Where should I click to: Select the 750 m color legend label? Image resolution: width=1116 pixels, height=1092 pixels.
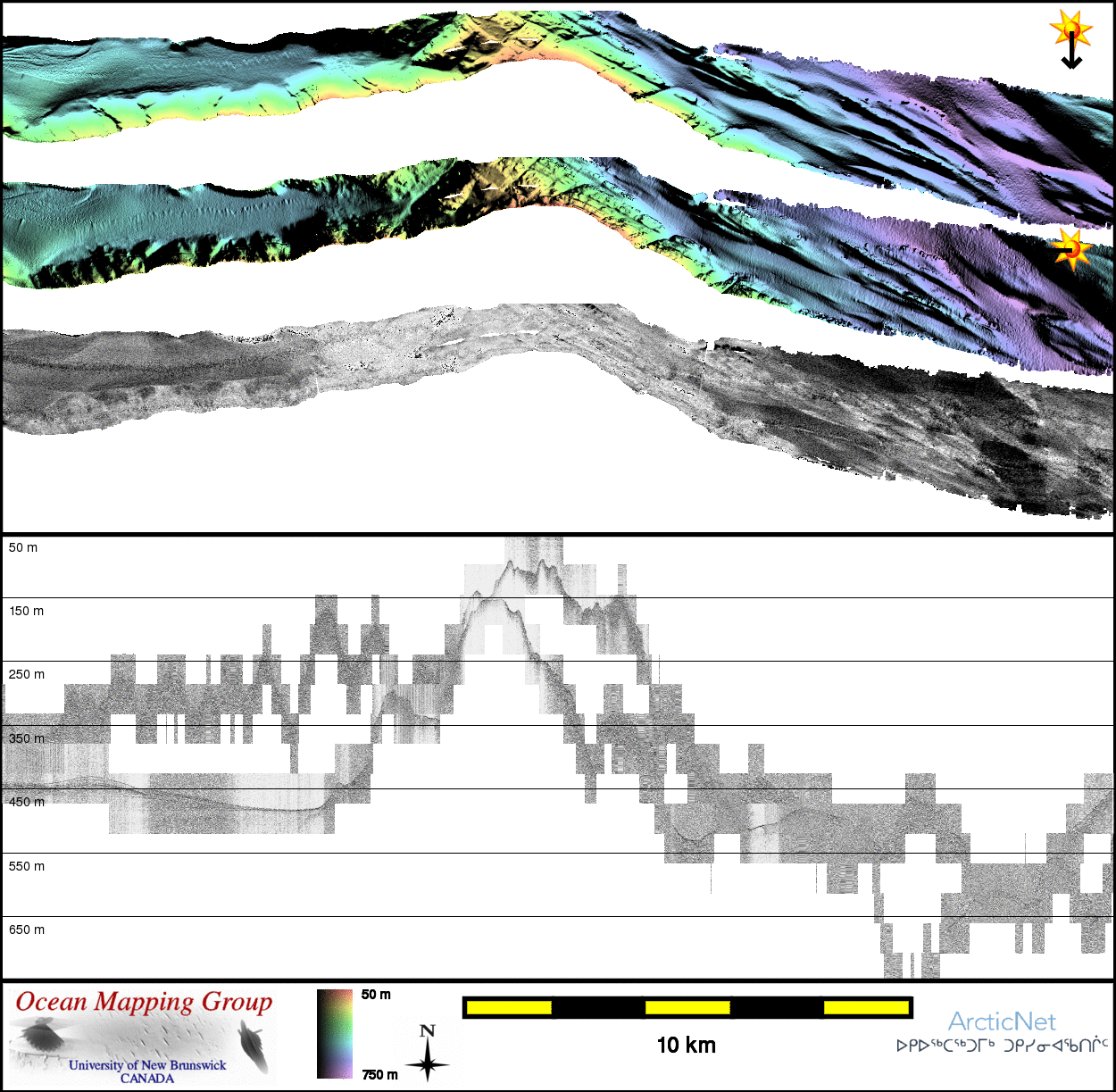tap(379, 1075)
